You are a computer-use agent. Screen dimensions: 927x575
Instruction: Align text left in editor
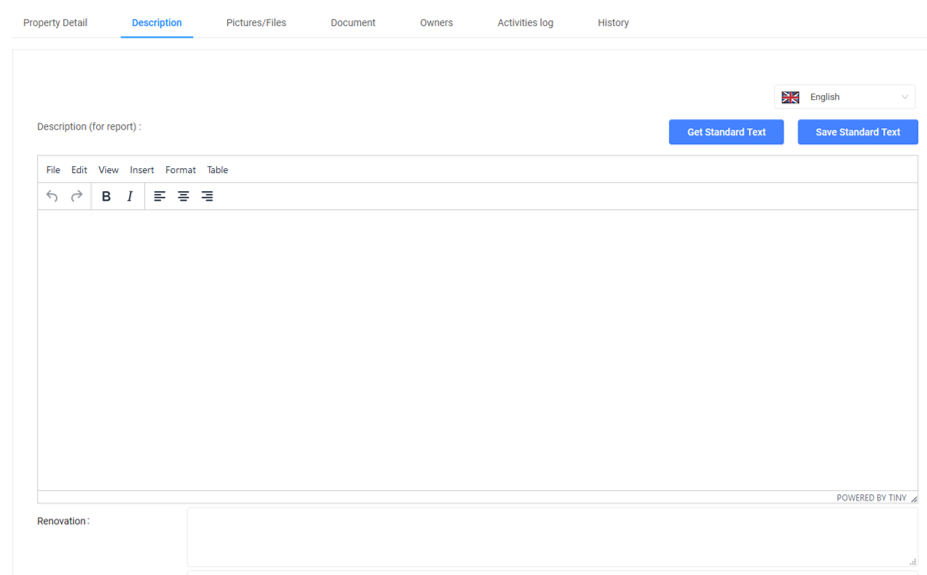coord(159,196)
